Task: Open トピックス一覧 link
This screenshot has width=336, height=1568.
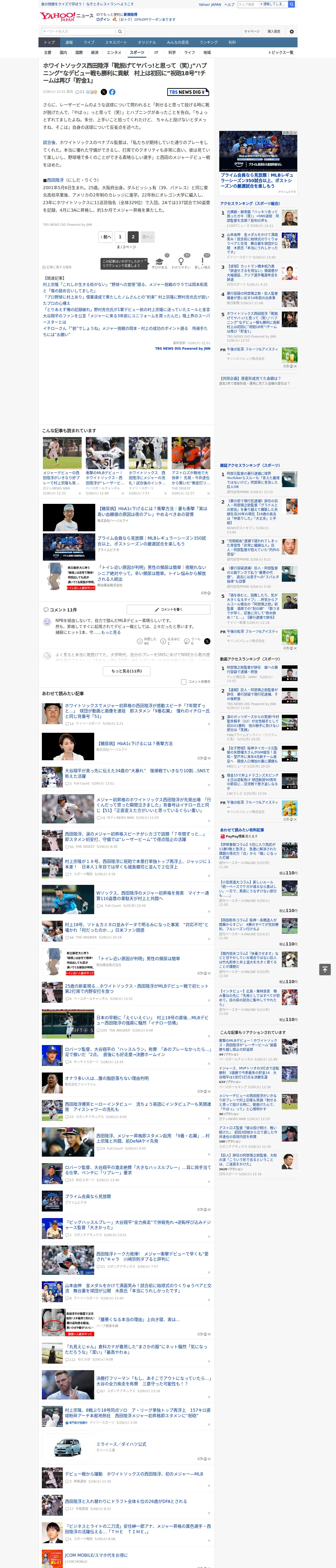Action: [281, 52]
